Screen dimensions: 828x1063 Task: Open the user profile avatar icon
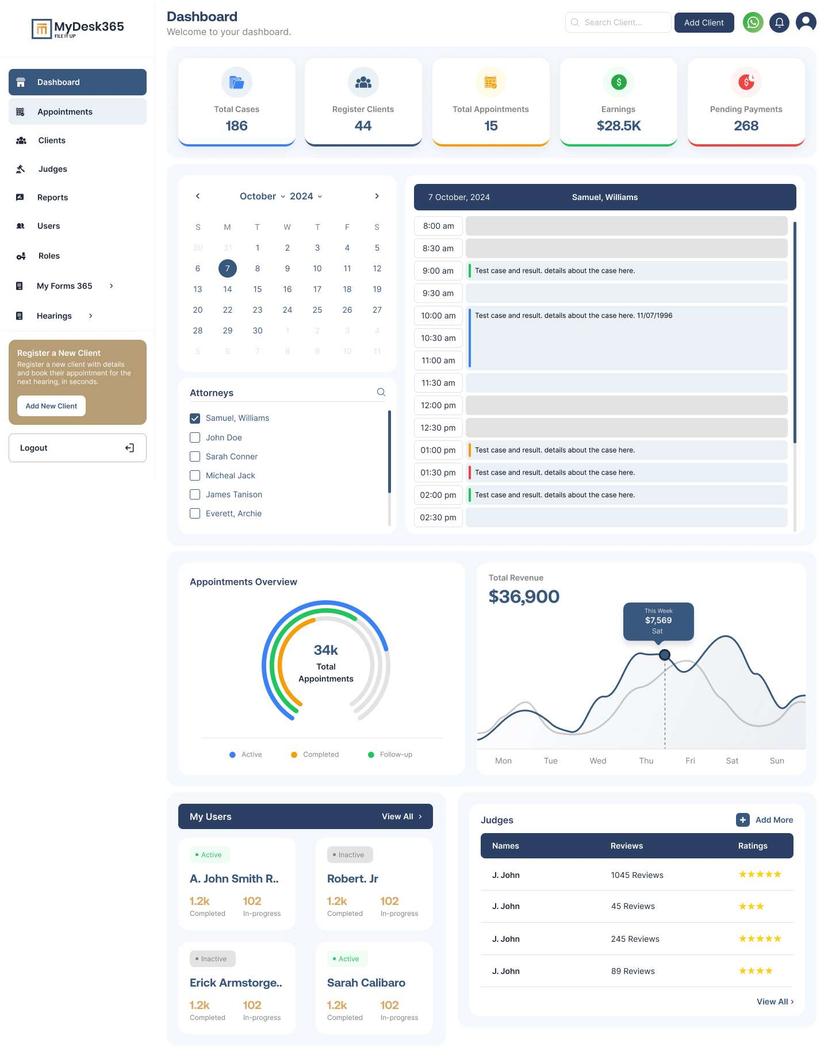click(x=806, y=22)
